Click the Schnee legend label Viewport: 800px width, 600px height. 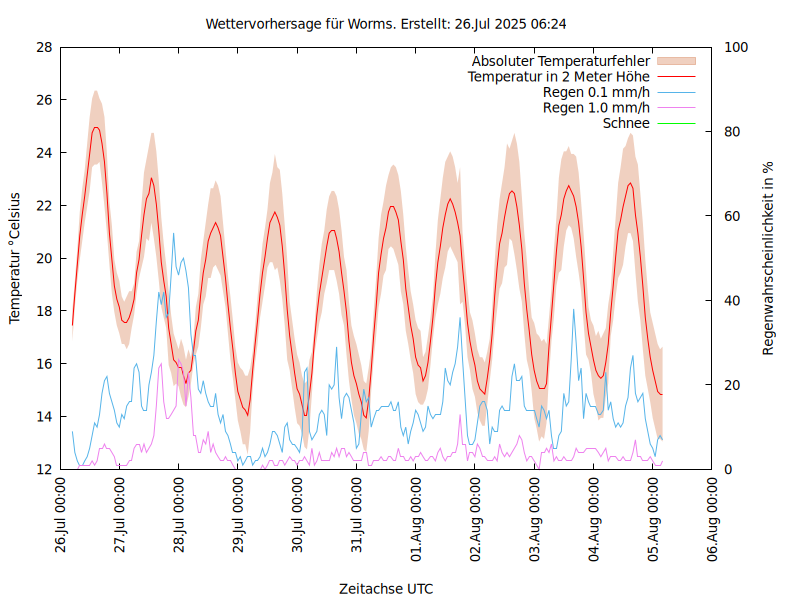(x=626, y=123)
